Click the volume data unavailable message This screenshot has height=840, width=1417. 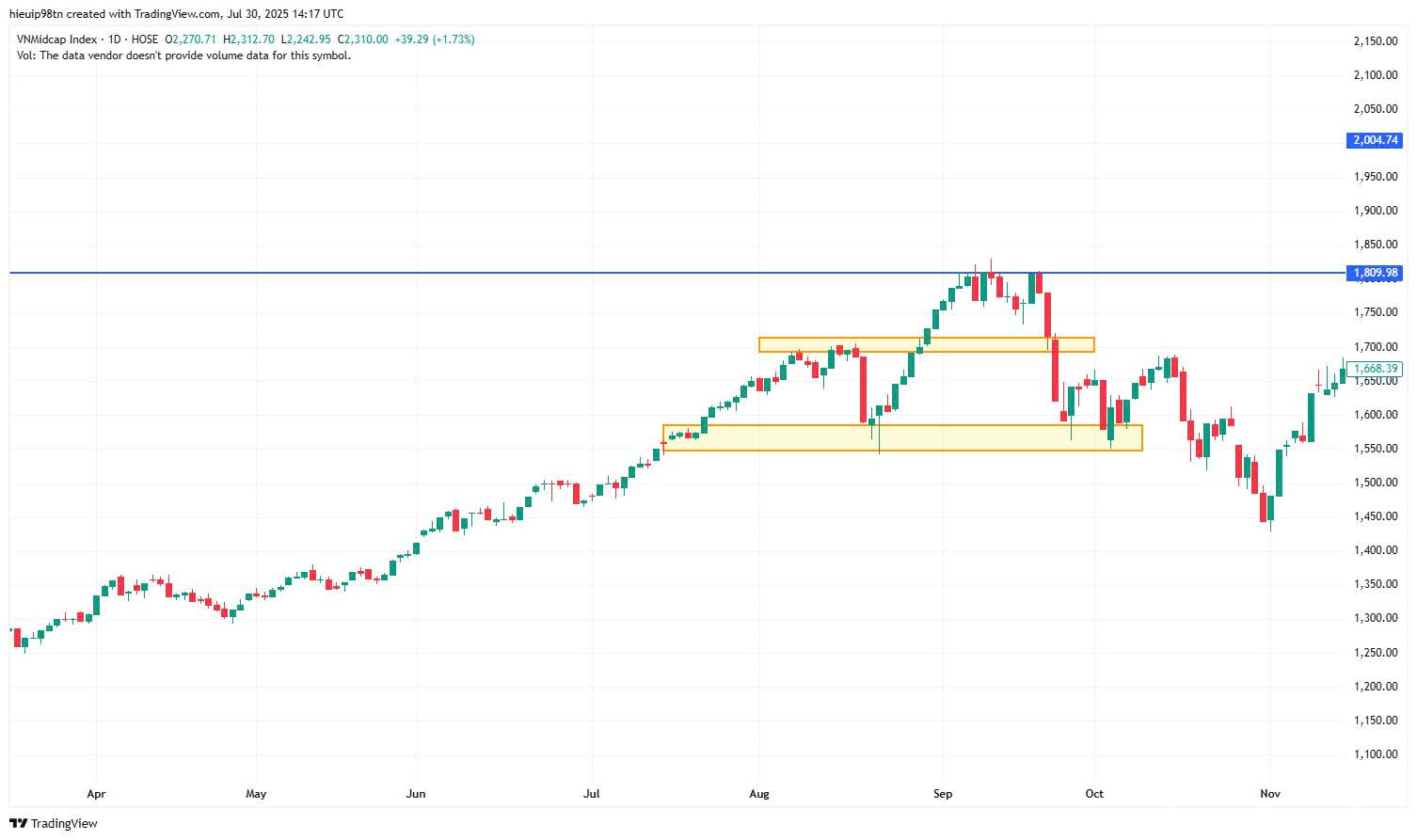point(183,55)
